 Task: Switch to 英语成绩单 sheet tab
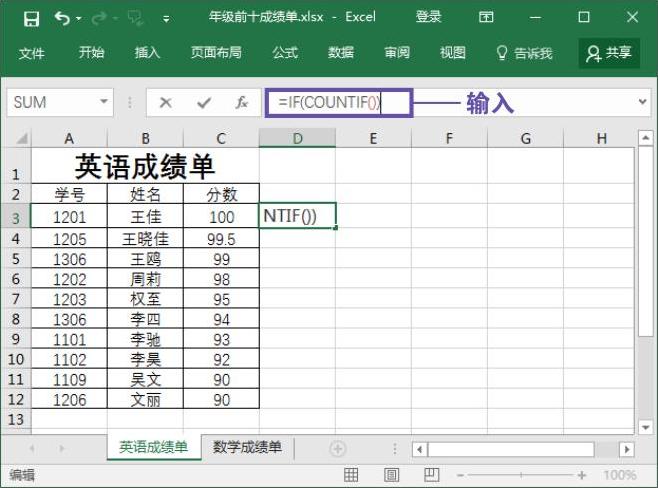tap(153, 447)
